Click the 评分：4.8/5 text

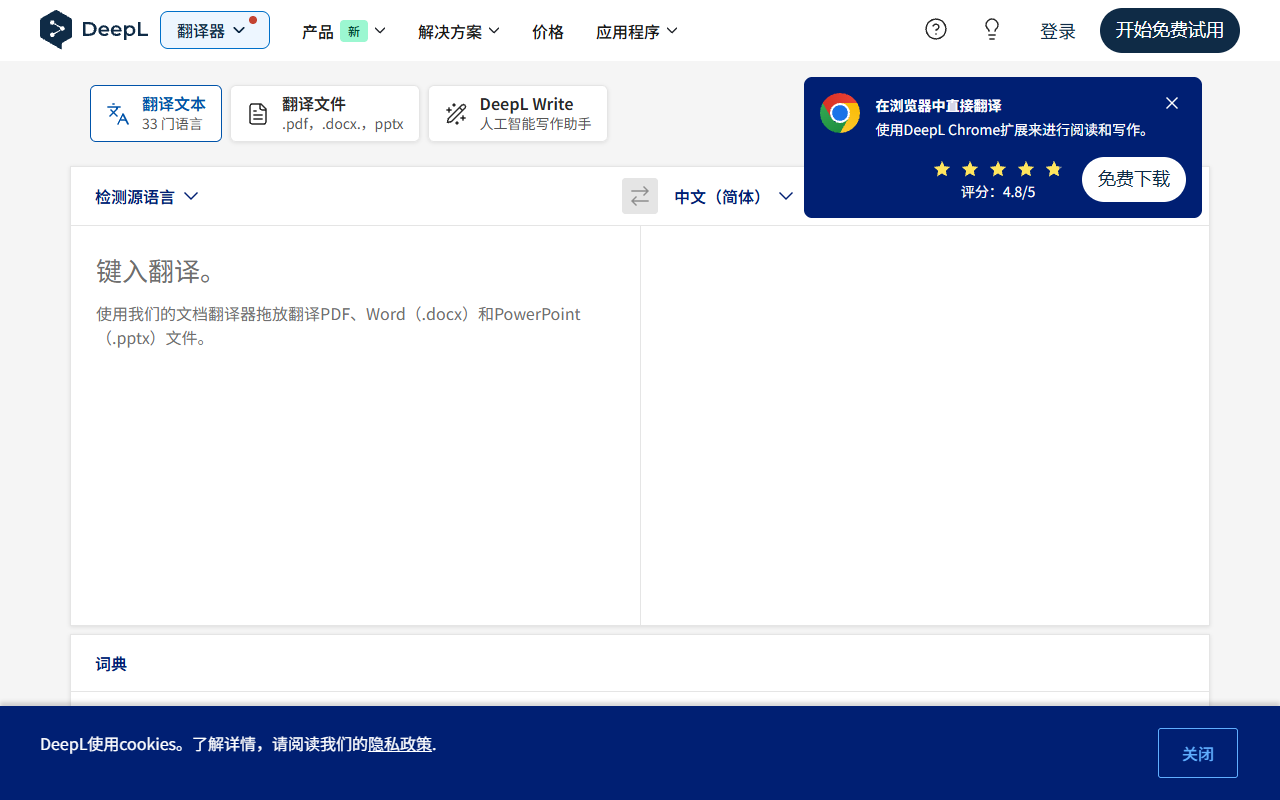click(998, 192)
